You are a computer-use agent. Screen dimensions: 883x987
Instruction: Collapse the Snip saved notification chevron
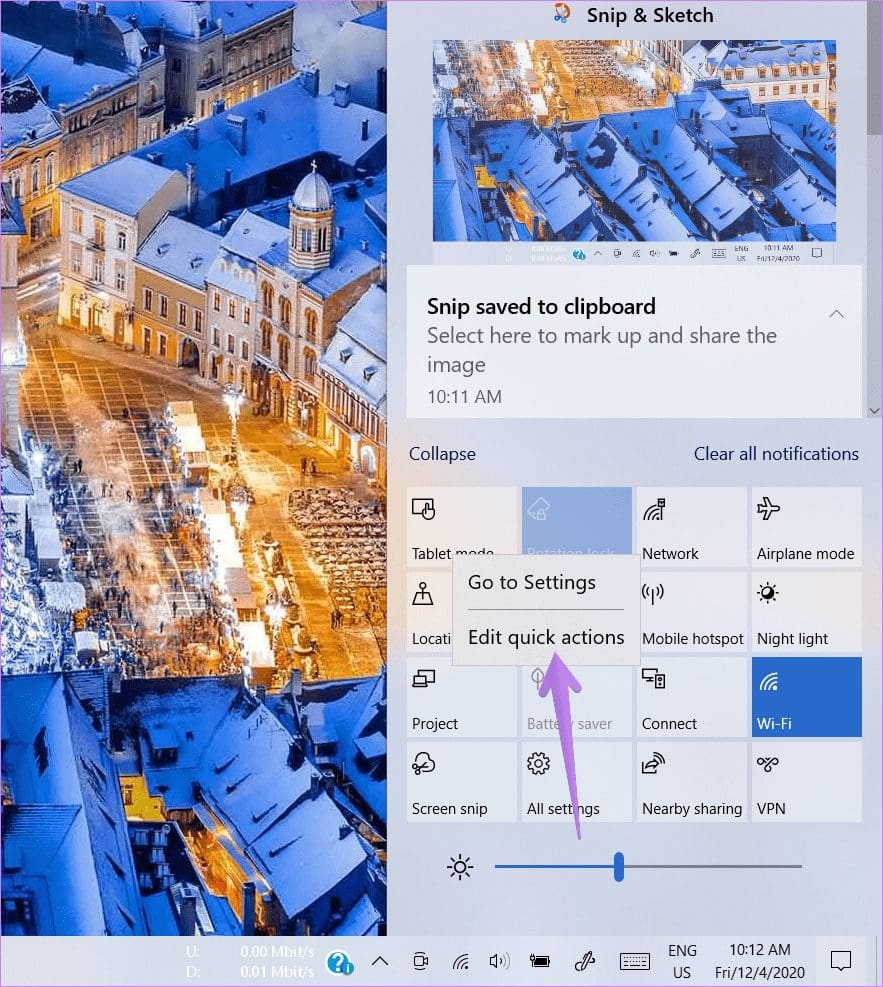tap(836, 314)
